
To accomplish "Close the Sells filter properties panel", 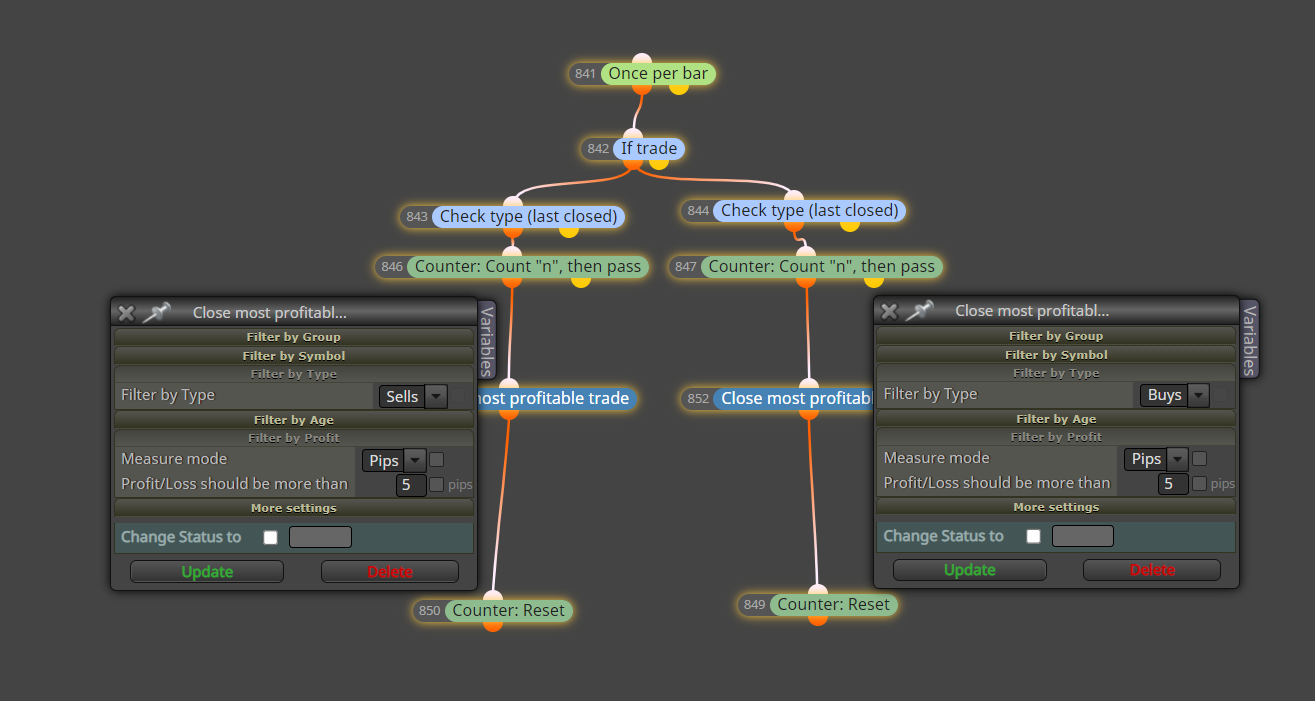I will click(126, 313).
